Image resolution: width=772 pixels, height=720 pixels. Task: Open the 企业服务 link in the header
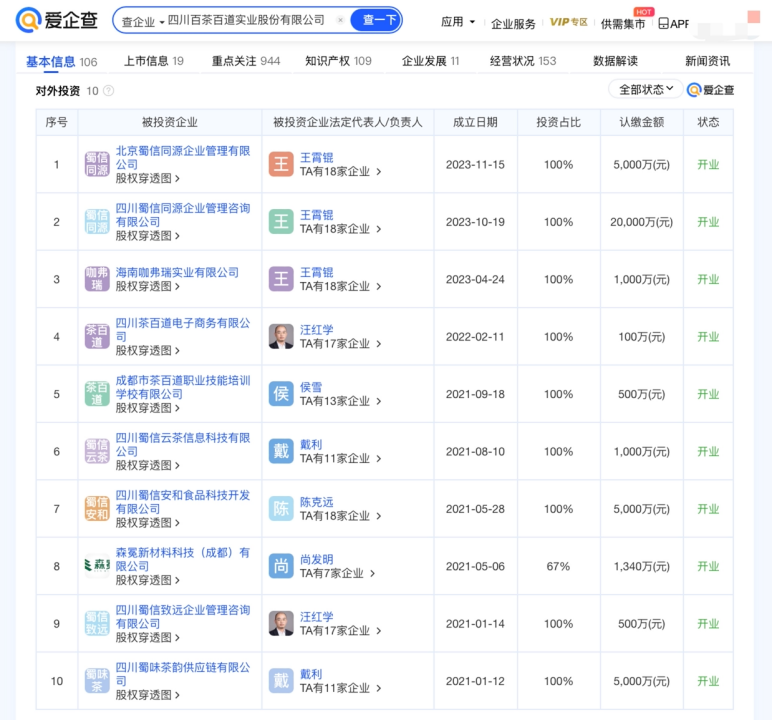(513, 24)
